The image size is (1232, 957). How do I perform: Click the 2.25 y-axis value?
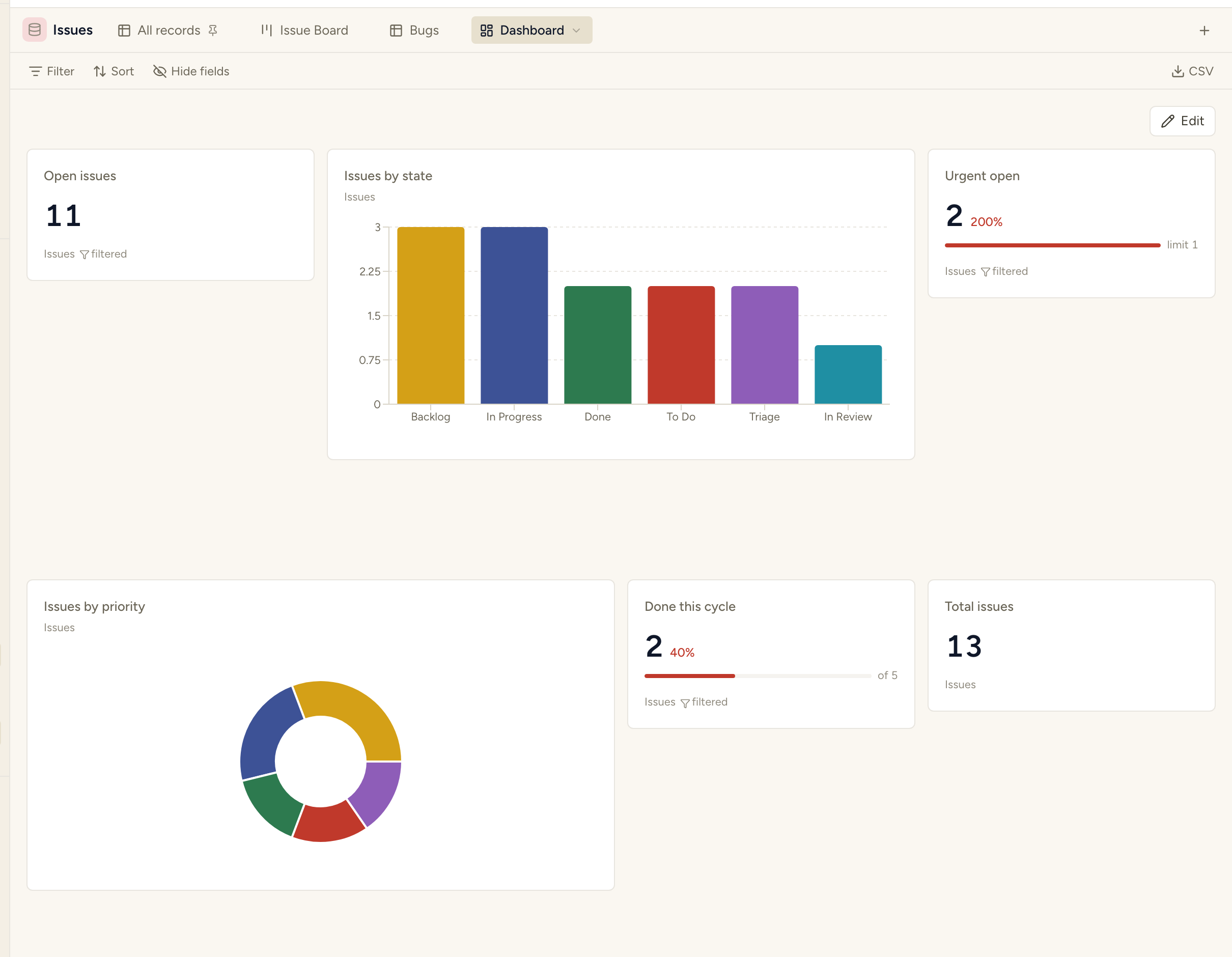pyautogui.click(x=370, y=271)
